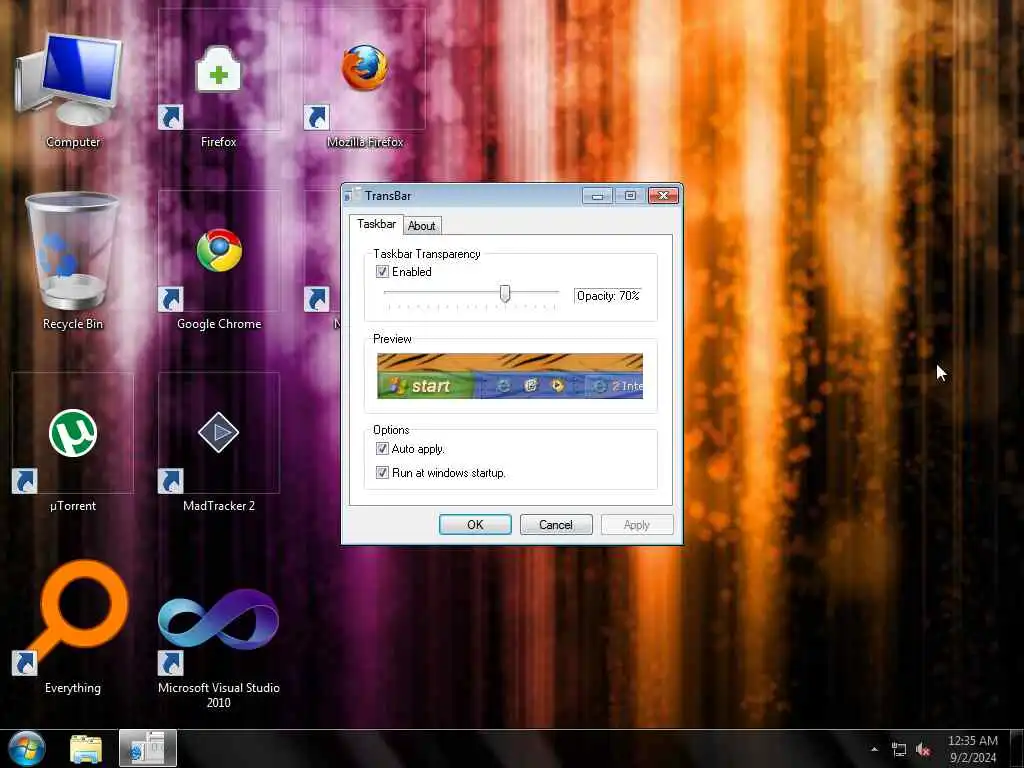
Task: Select the Google Chrome desktop shortcut
Action: 219,261
